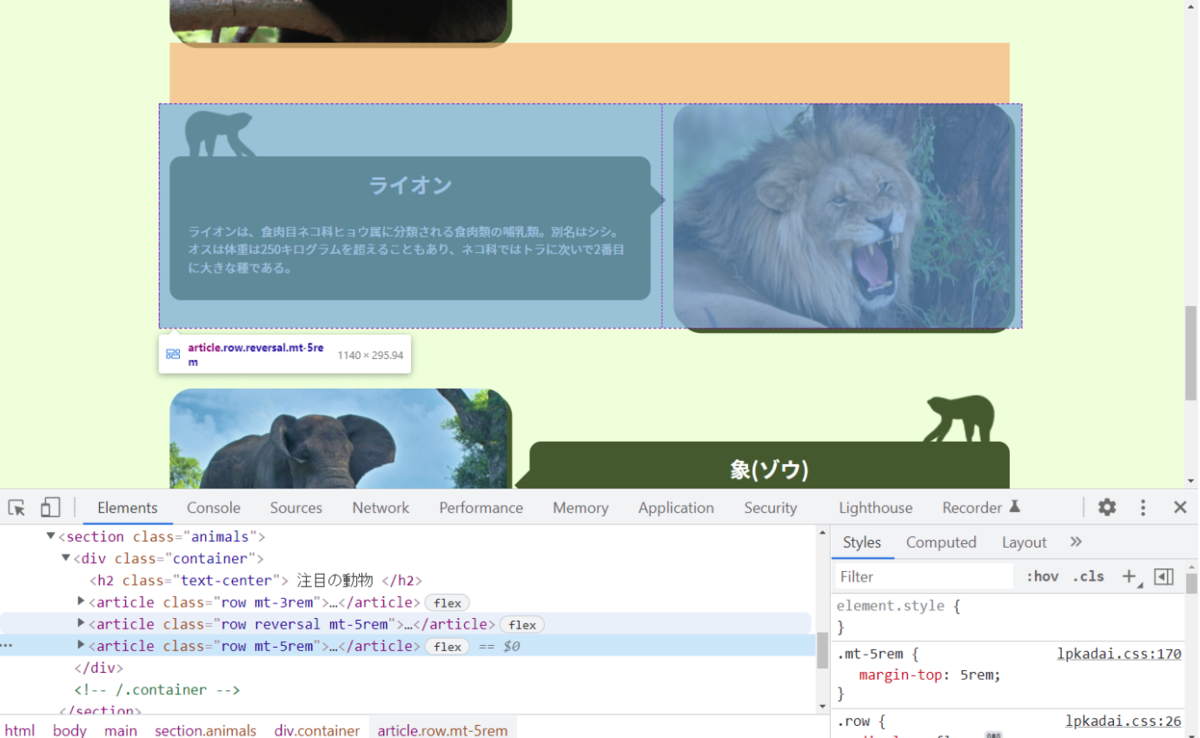Screen dimensions: 1200x738
Task: Switch to the Elements tab
Action: 127,507
